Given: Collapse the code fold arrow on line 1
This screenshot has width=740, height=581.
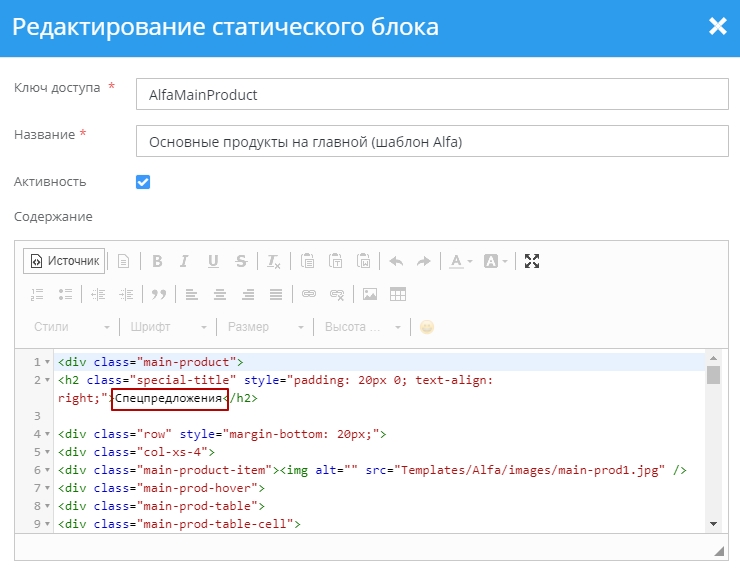Looking at the screenshot, I should (x=48, y=362).
